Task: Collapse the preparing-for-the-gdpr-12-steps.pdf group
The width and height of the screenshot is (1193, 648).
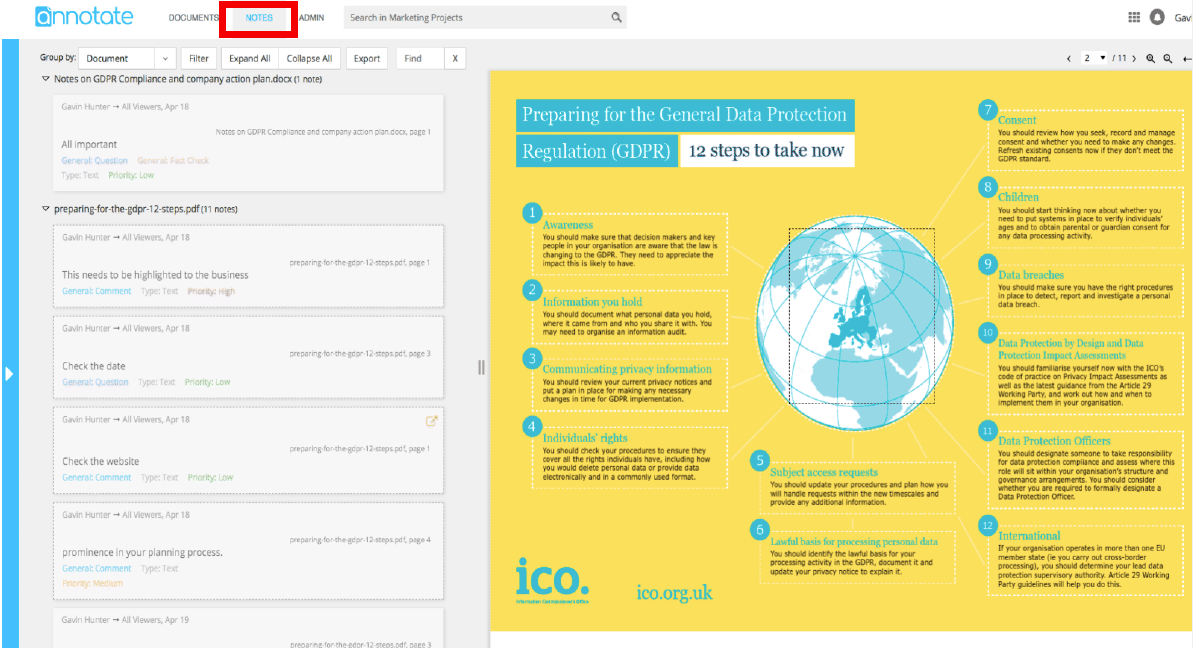Action: [x=46, y=209]
